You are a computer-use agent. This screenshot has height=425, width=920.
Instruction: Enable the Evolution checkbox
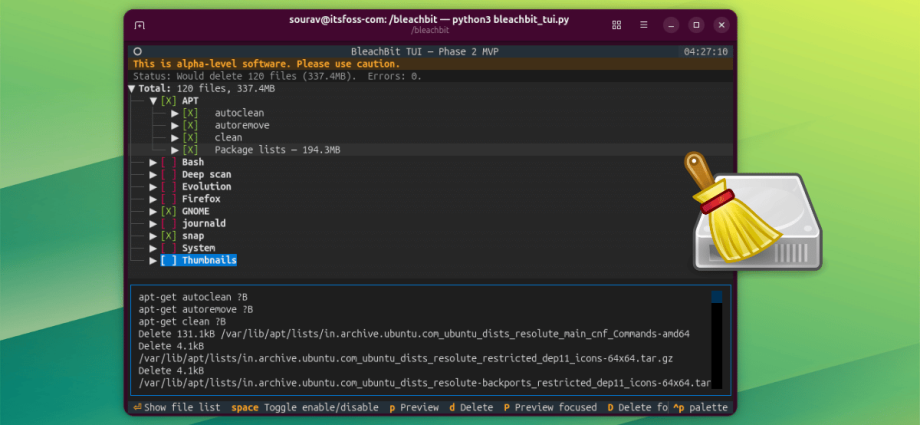[x=168, y=187]
